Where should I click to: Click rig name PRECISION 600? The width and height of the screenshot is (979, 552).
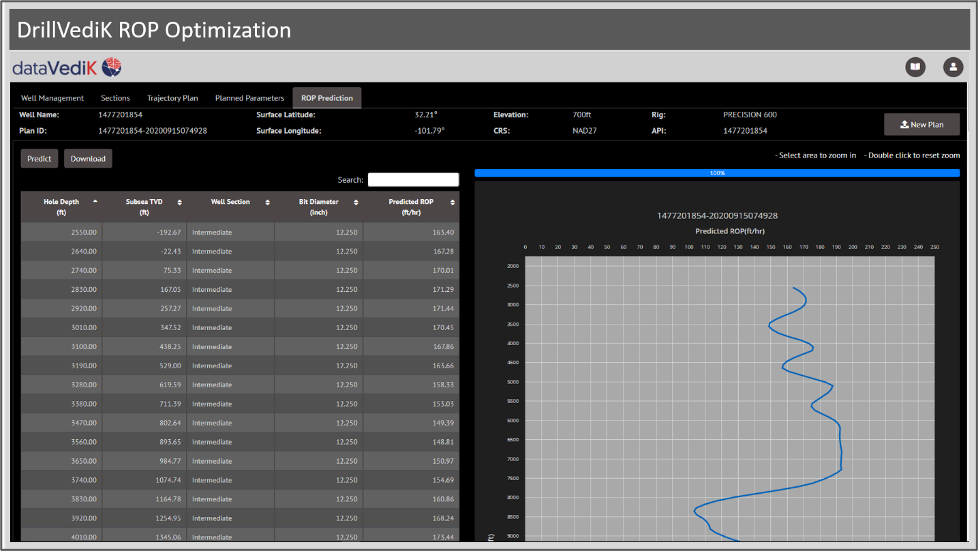(x=750, y=115)
